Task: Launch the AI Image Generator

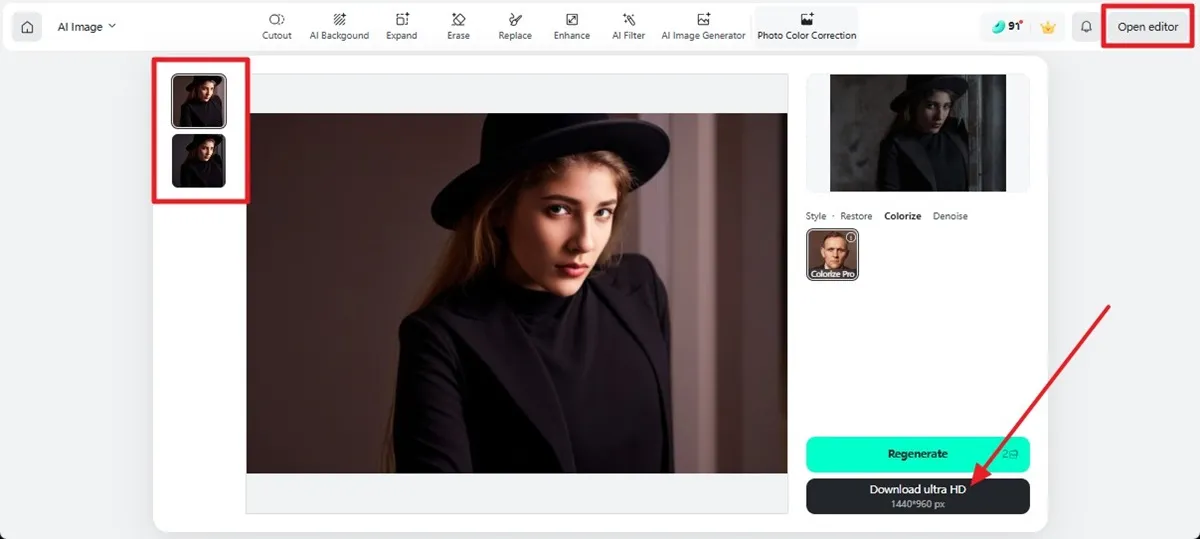Action: click(x=703, y=26)
